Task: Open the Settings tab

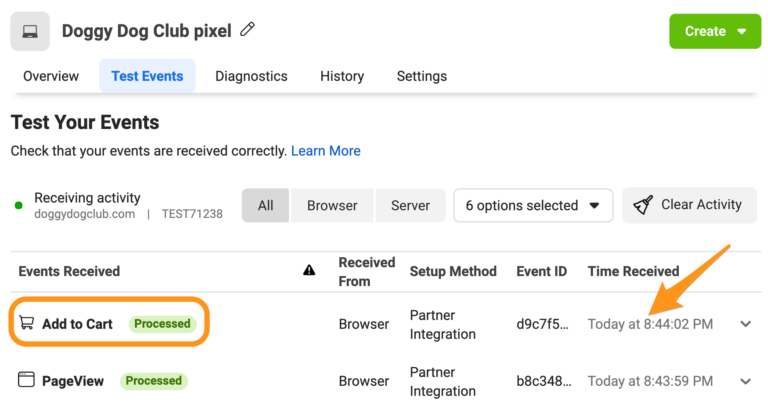Action: (x=422, y=76)
